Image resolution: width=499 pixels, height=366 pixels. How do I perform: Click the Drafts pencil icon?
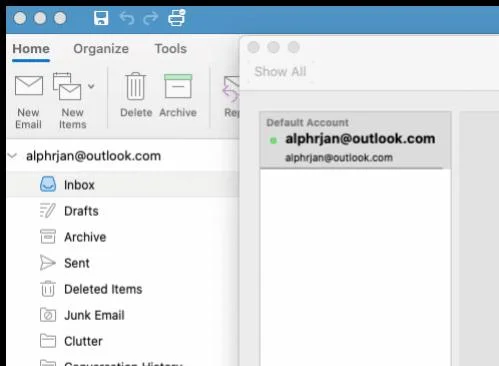tap(47, 210)
